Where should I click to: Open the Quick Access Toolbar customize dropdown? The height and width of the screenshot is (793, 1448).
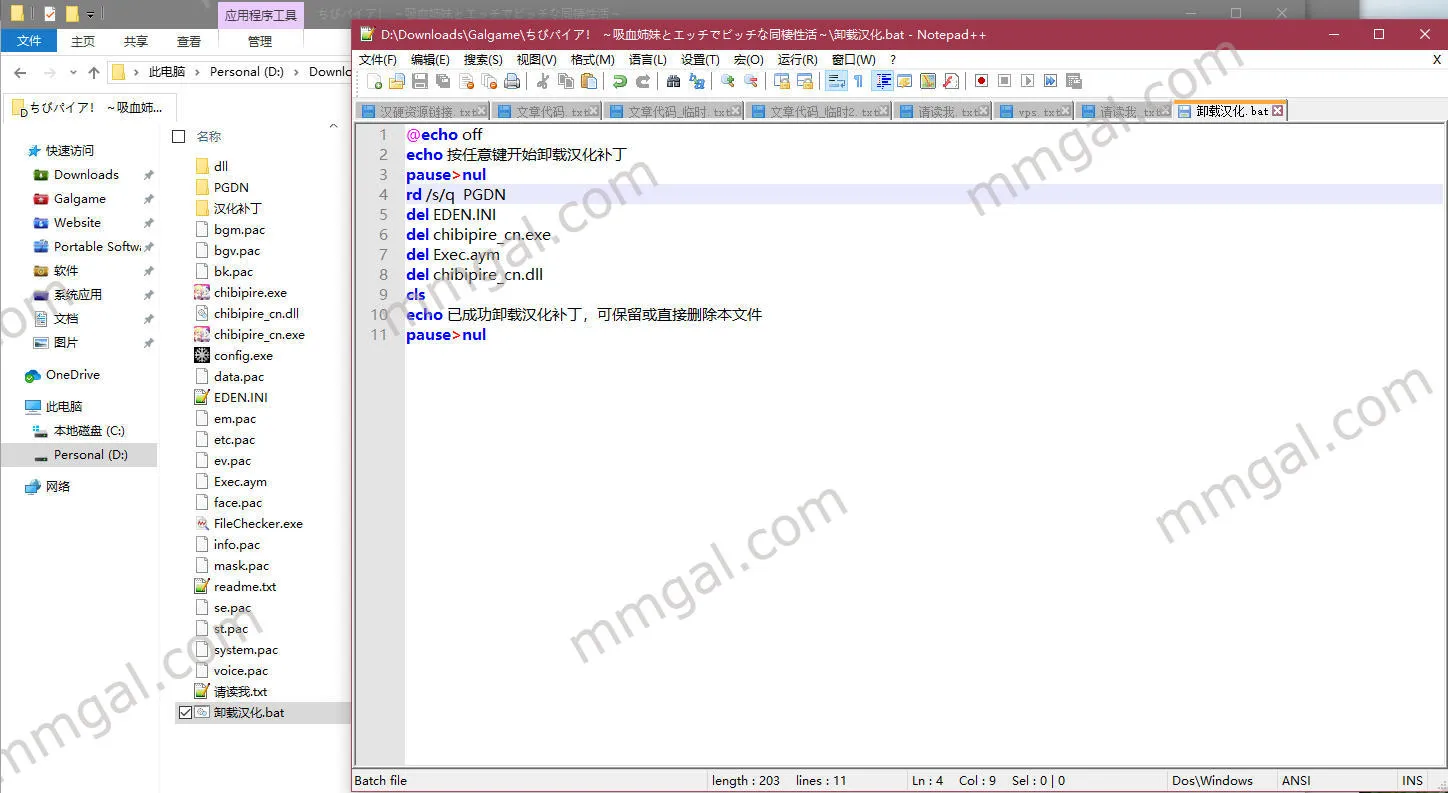[90, 14]
